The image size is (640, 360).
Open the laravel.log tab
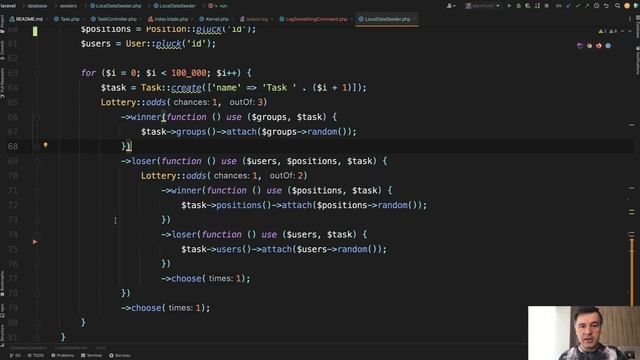[254, 19]
